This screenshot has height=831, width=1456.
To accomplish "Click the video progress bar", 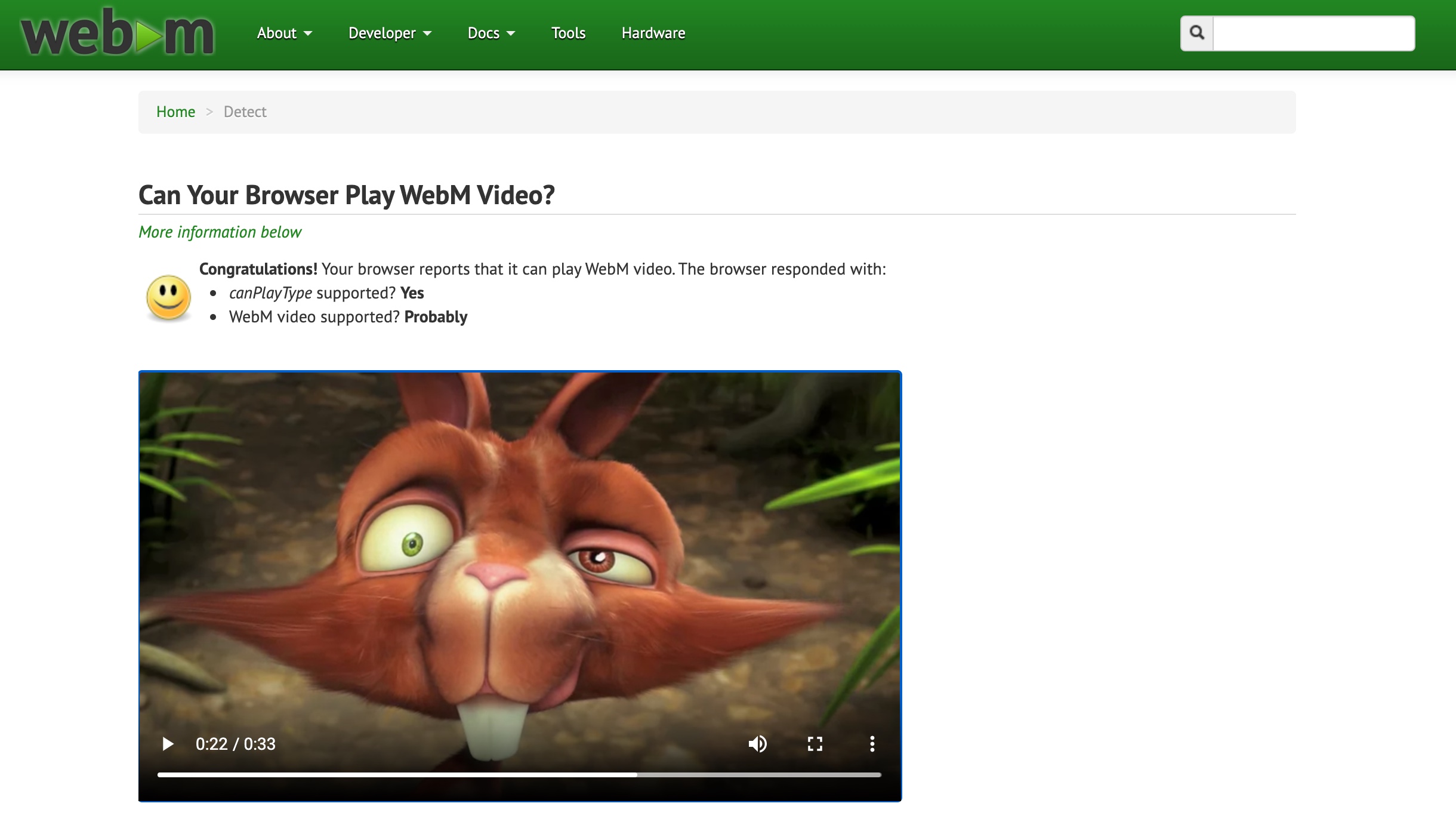I will 519,775.
